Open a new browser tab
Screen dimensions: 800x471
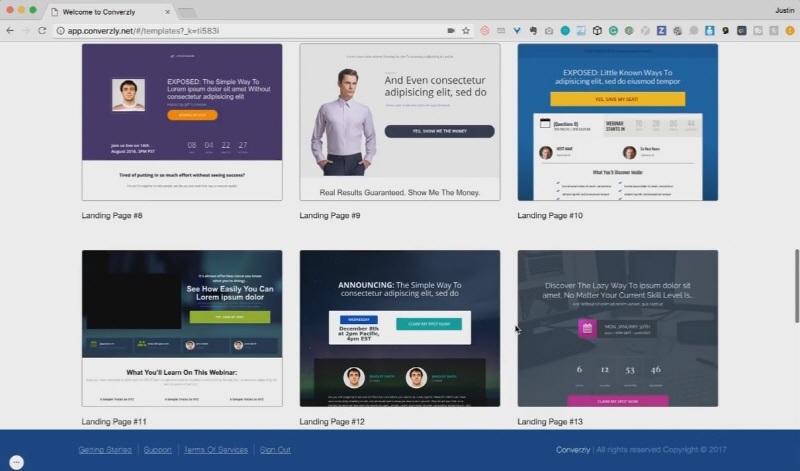tap(187, 12)
